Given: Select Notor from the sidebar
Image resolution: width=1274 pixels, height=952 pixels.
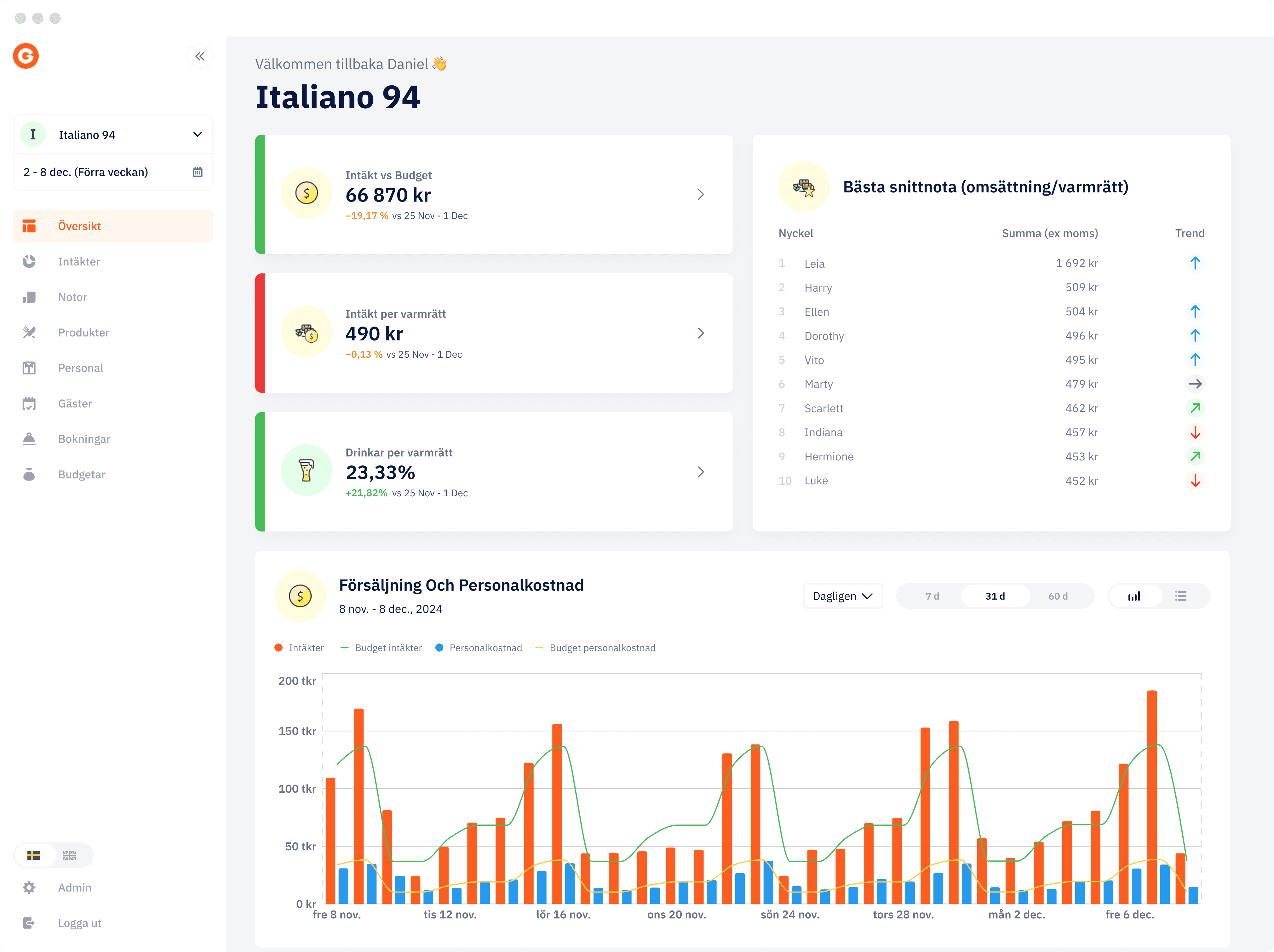Looking at the screenshot, I should tap(72, 297).
